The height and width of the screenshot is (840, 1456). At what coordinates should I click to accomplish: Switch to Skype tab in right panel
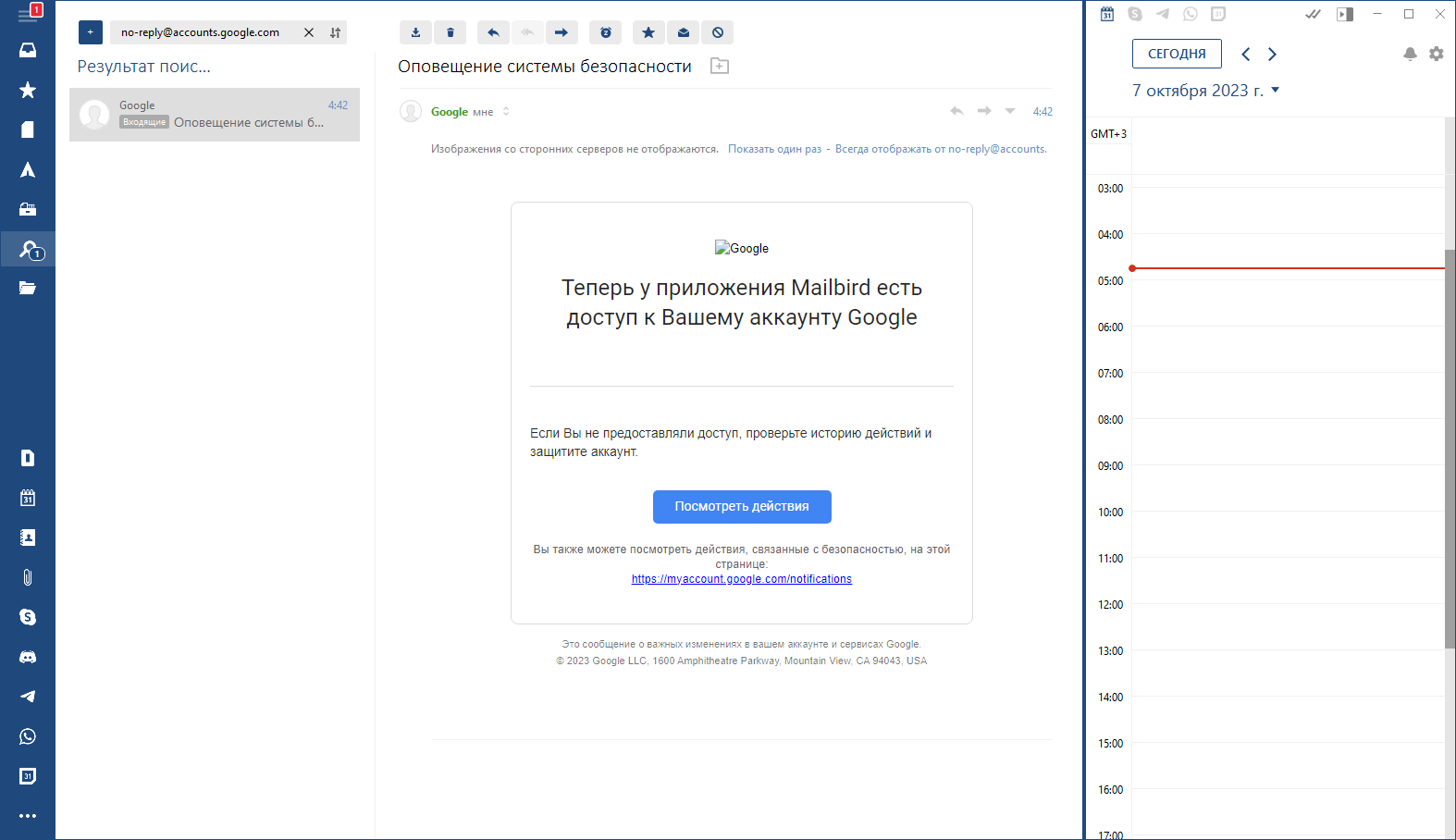tap(1135, 14)
